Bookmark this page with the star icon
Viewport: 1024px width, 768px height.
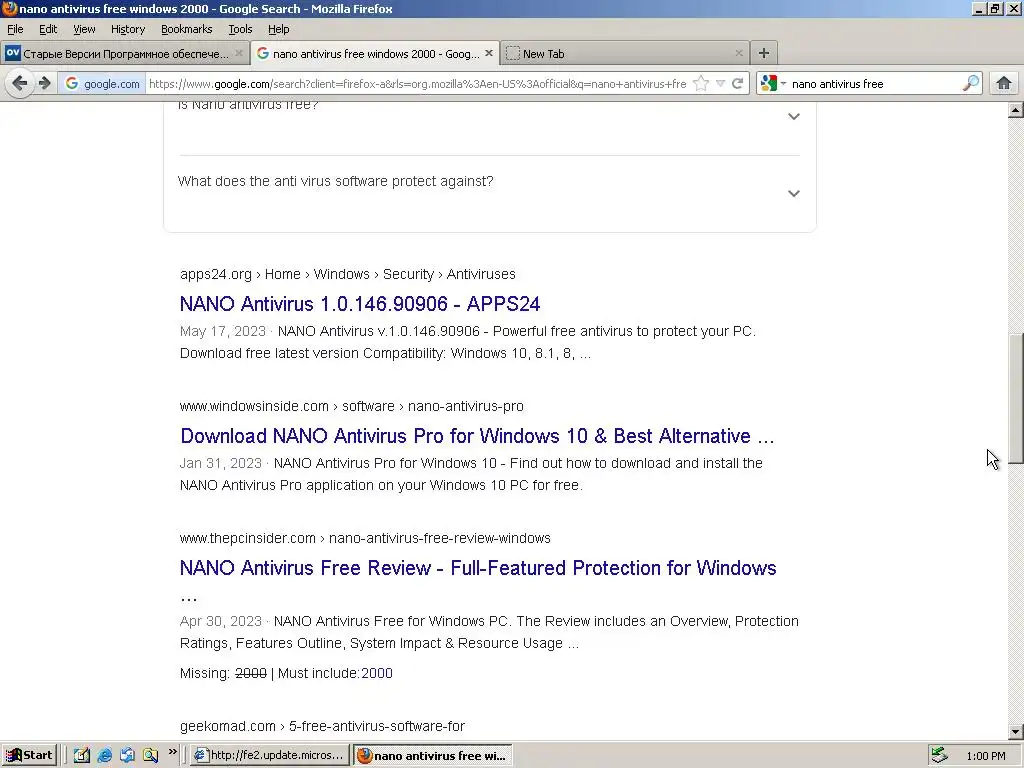[701, 84]
